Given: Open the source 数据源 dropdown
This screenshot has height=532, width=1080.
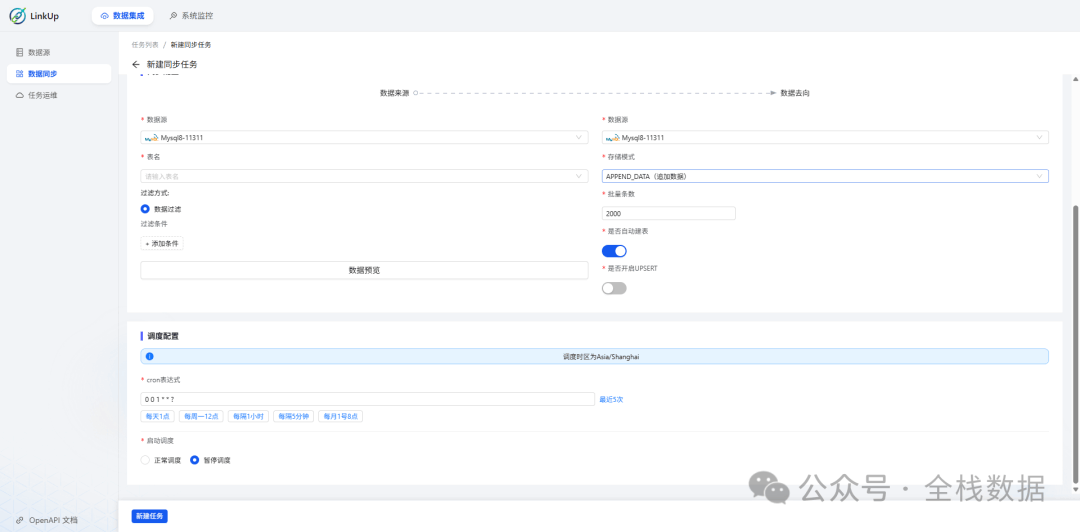Looking at the screenshot, I should click(x=363, y=138).
